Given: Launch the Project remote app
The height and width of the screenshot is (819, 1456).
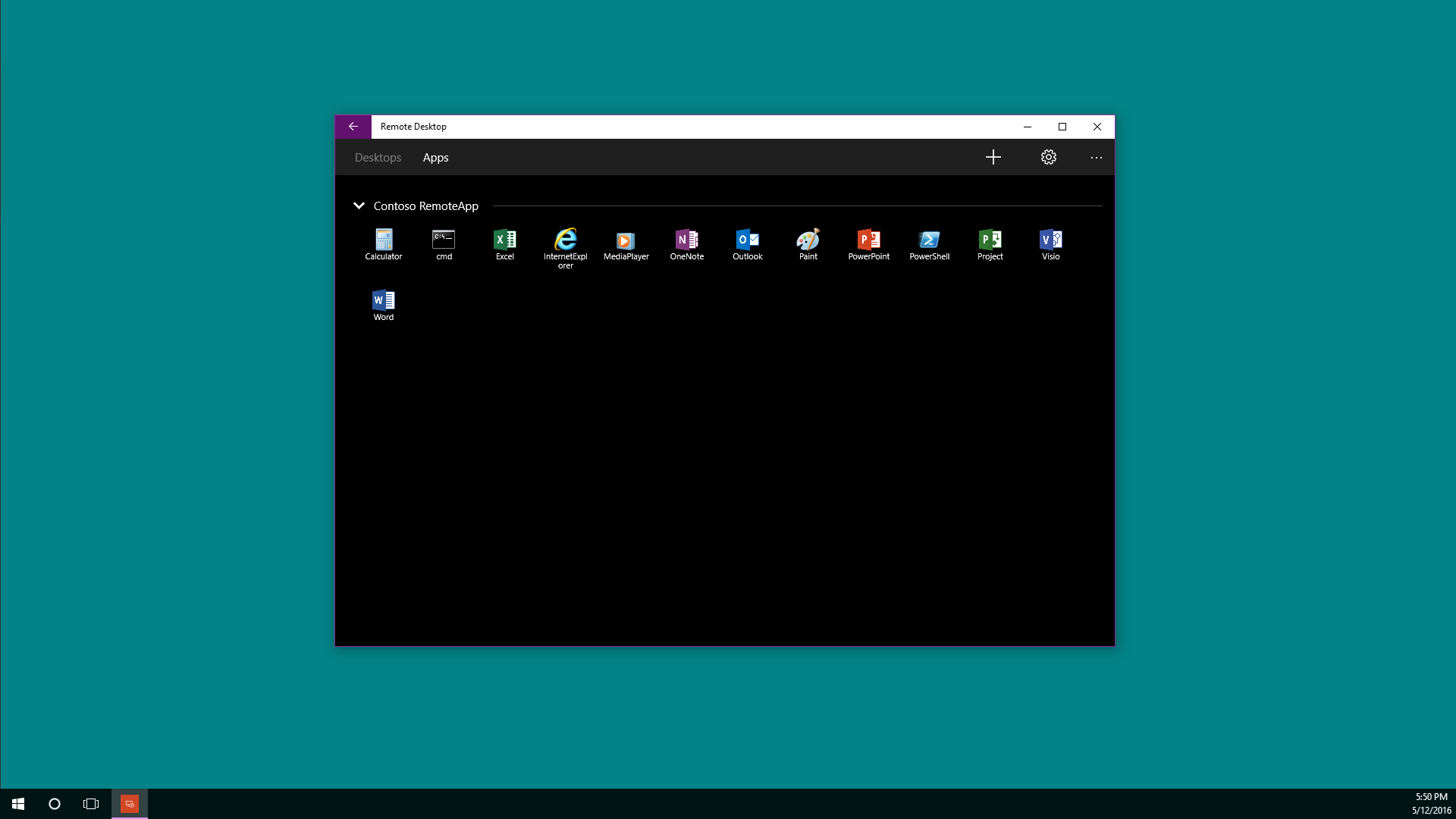Looking at the screenshot, I should coord(990,243).
